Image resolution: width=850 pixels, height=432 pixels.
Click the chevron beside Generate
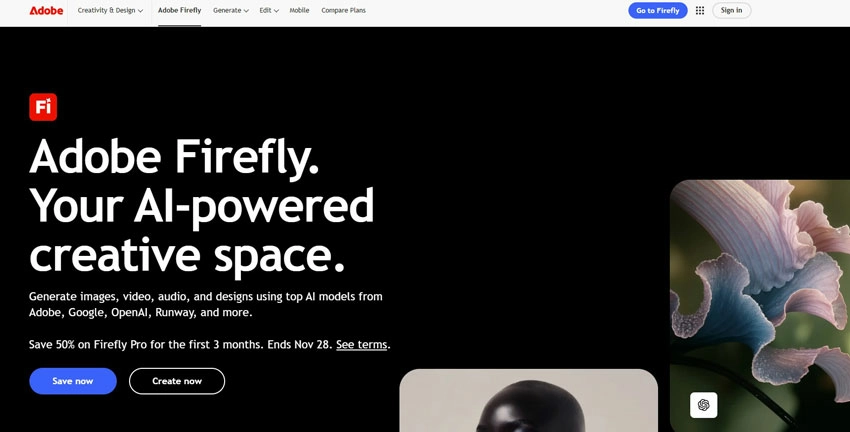246,11
